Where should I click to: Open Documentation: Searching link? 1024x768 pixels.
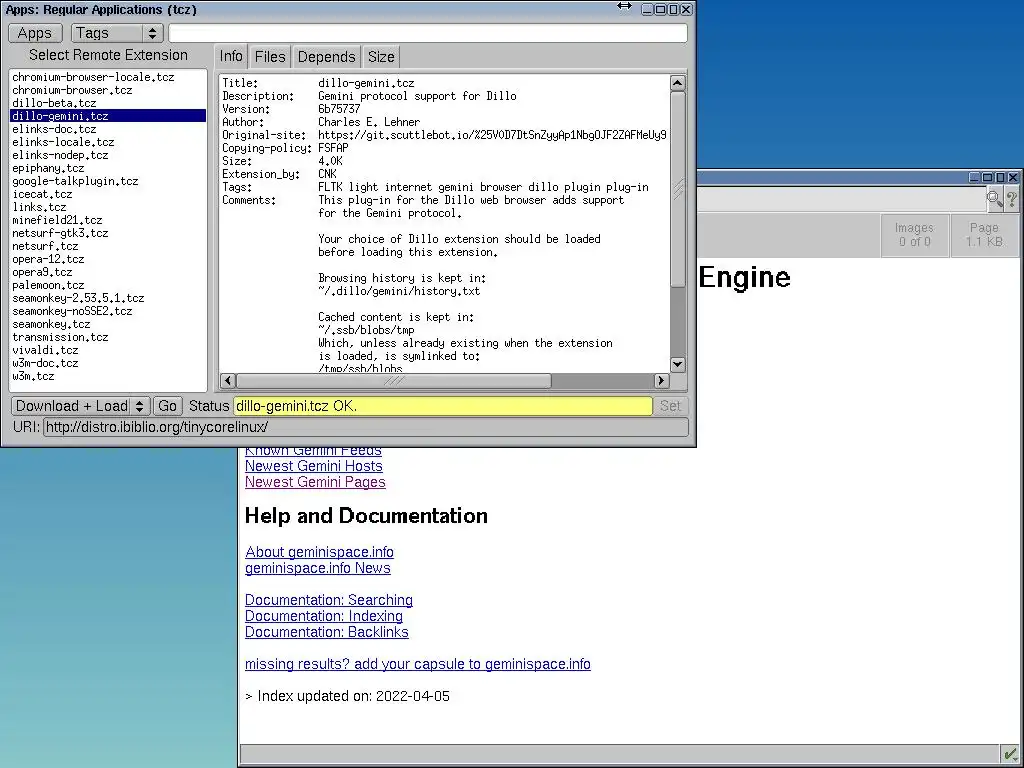pyautogui.click(x=328, y=600)
